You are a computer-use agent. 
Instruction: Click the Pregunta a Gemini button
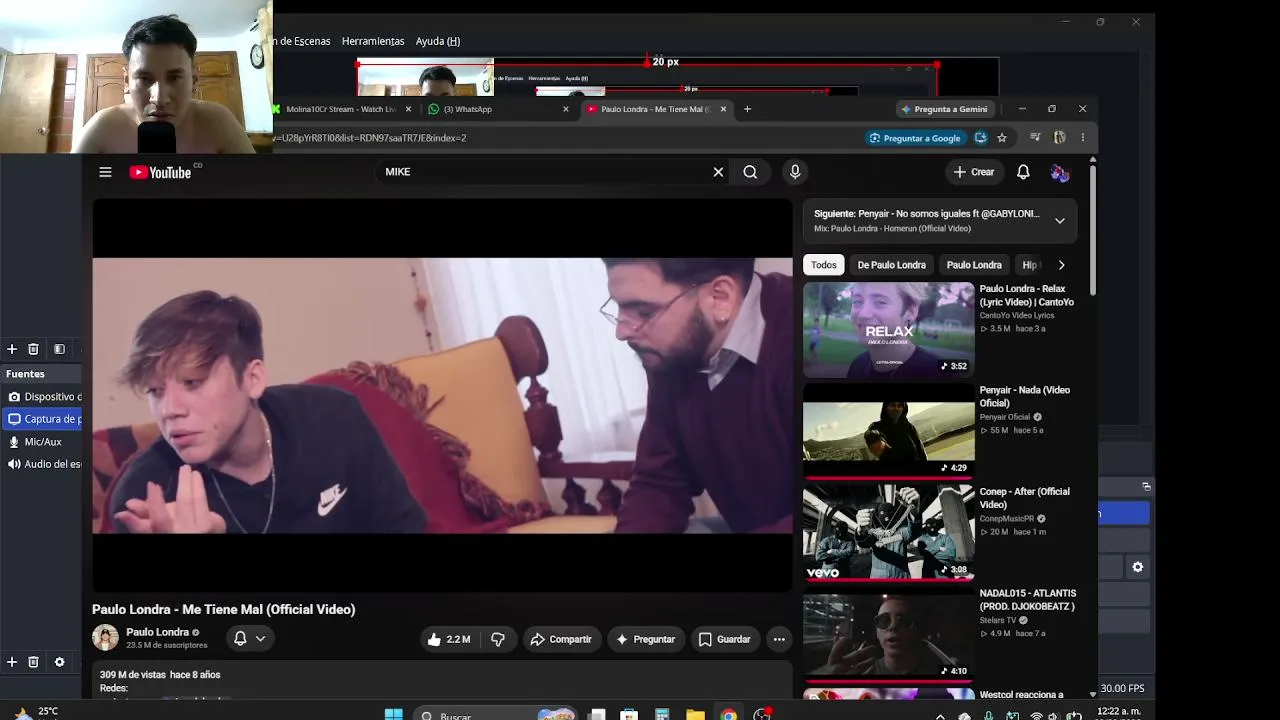(x=945, y=109)
